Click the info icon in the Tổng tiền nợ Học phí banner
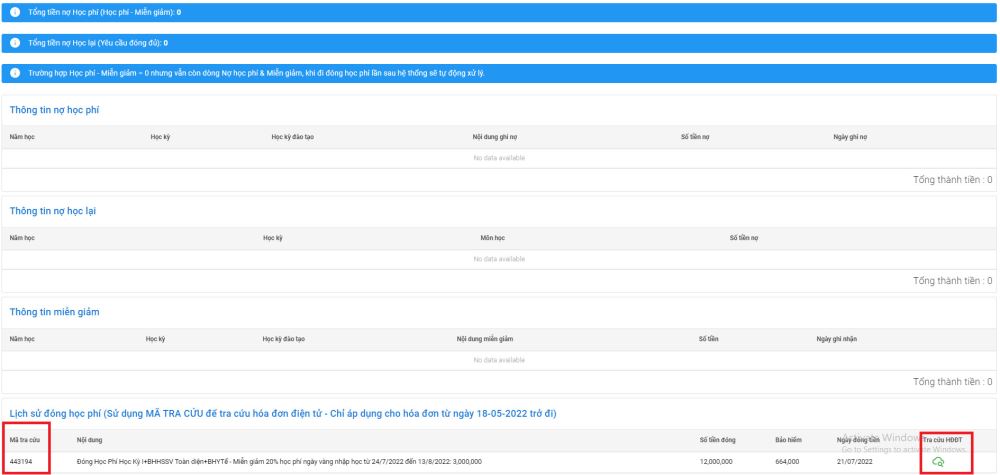This screenshot has width=1000, height=475. [15, 13]
